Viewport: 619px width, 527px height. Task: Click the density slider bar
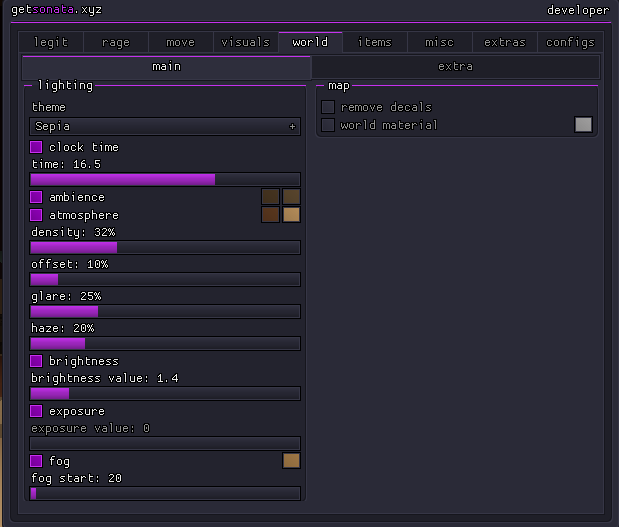165,248
